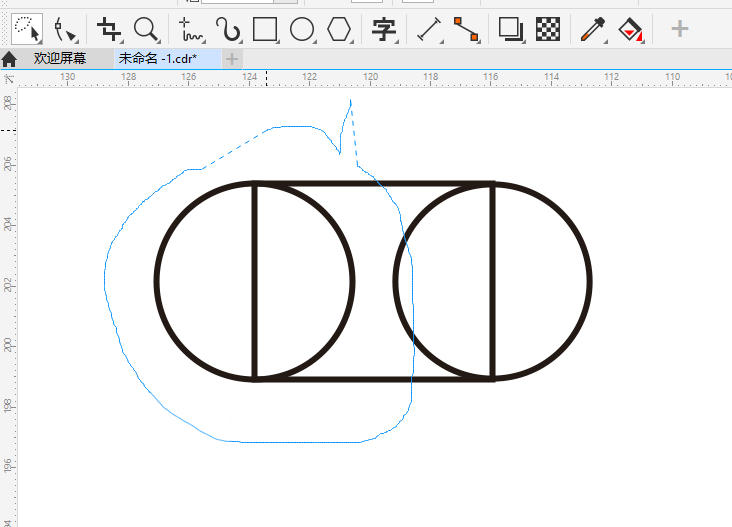Click the ruler origin corner box

click(9, 79)
